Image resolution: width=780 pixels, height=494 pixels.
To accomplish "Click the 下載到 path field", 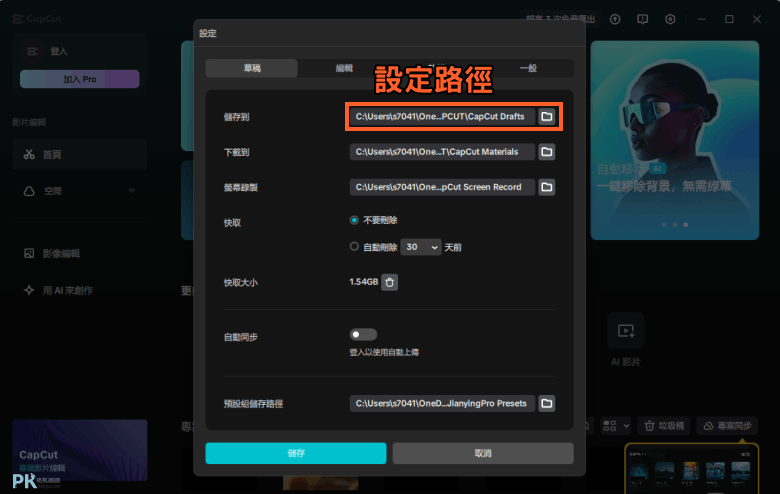I will pyautogui.click(x=442, y=152).
